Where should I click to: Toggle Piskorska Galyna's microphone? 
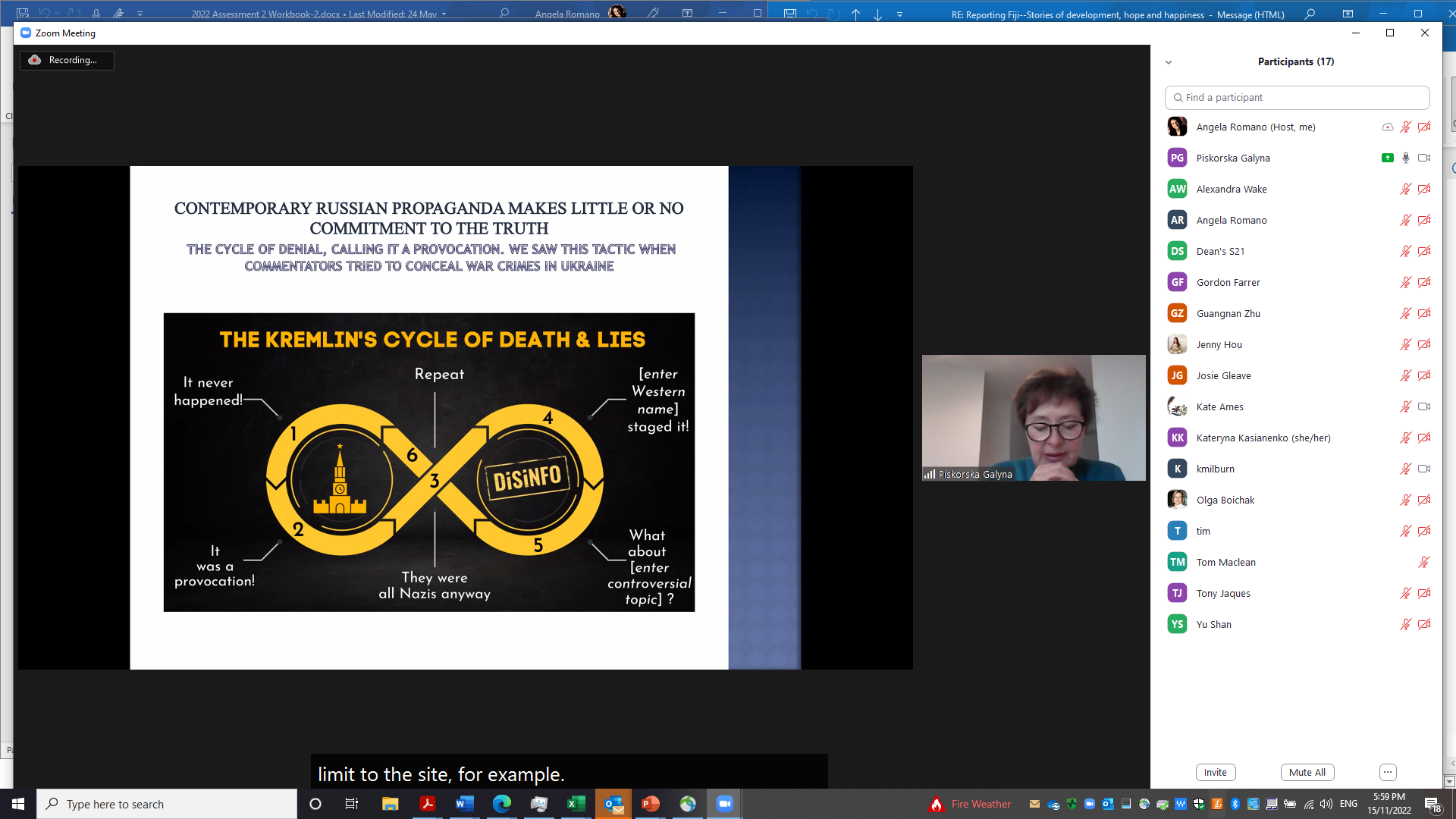click(x=1405, y=158)
